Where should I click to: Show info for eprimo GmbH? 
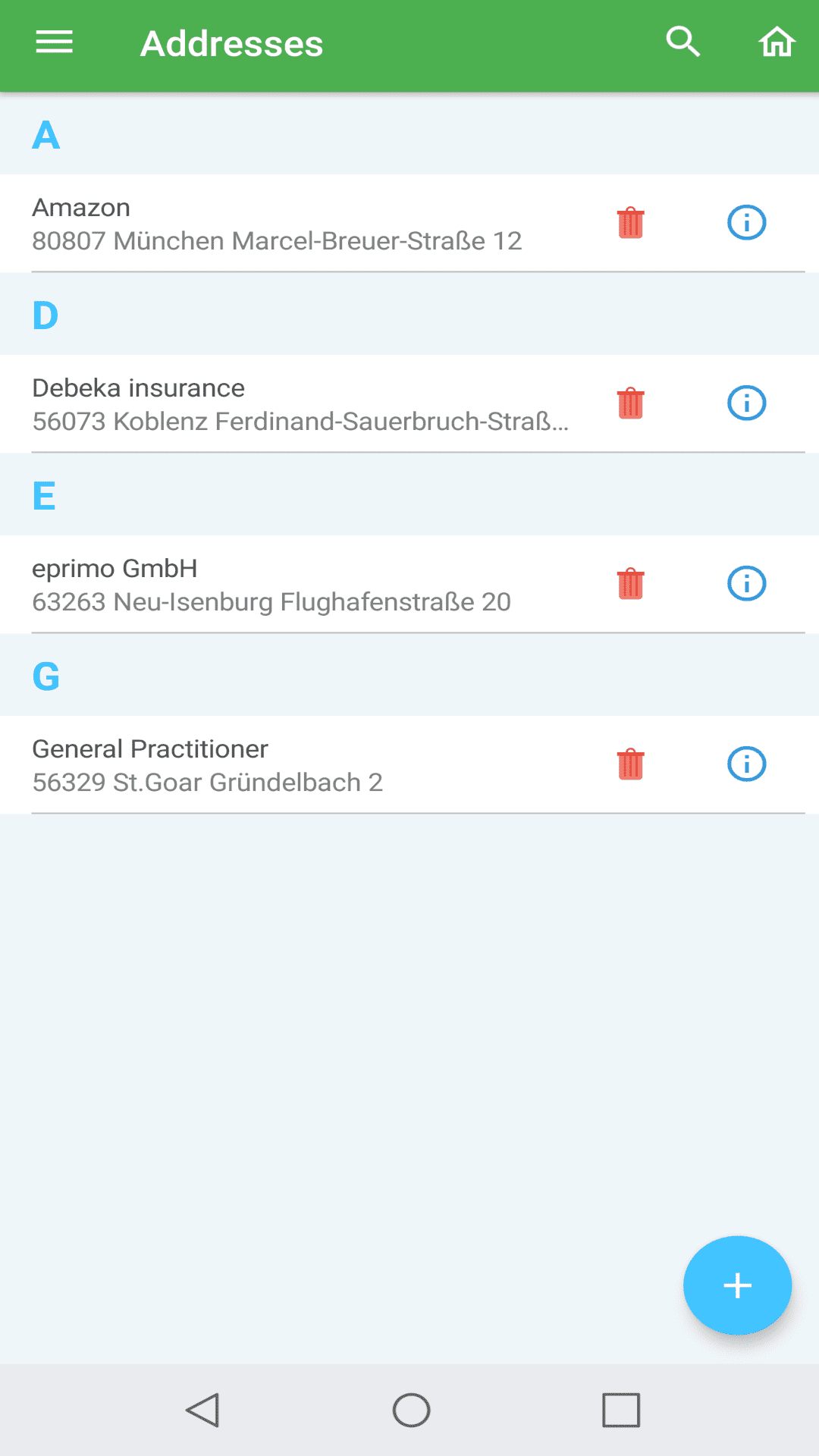click(x=746, y=584)
